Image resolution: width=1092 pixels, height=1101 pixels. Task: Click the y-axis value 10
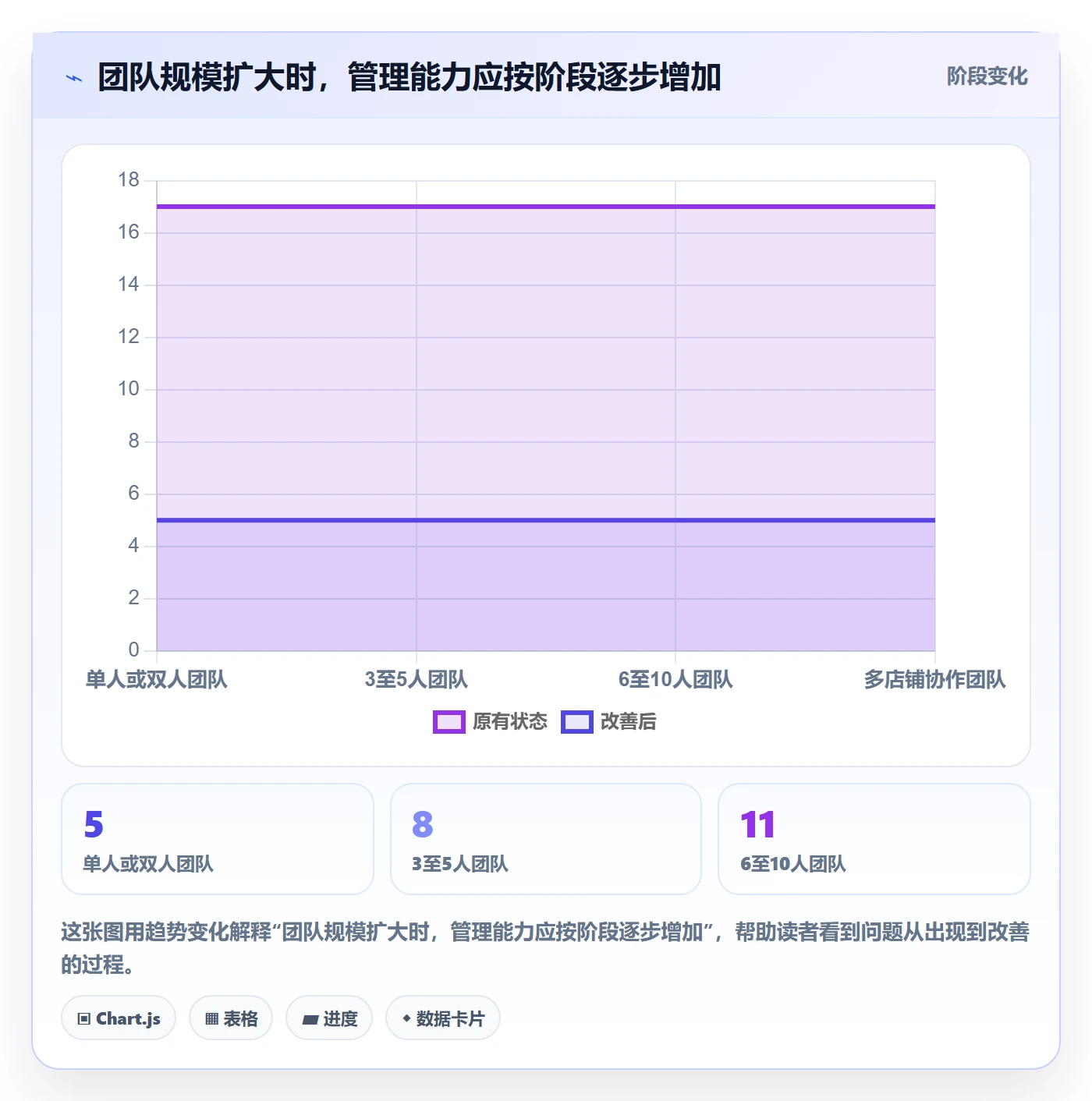pos(129,389)
